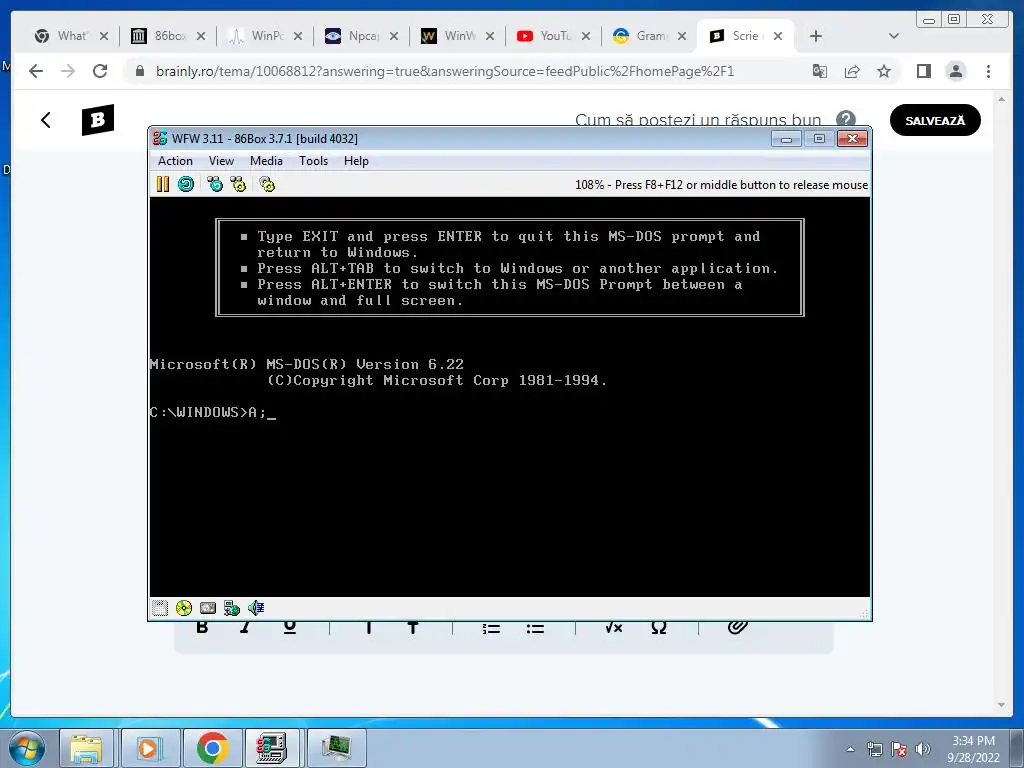Click the network status icon in 86Box

tap(232, 608)
